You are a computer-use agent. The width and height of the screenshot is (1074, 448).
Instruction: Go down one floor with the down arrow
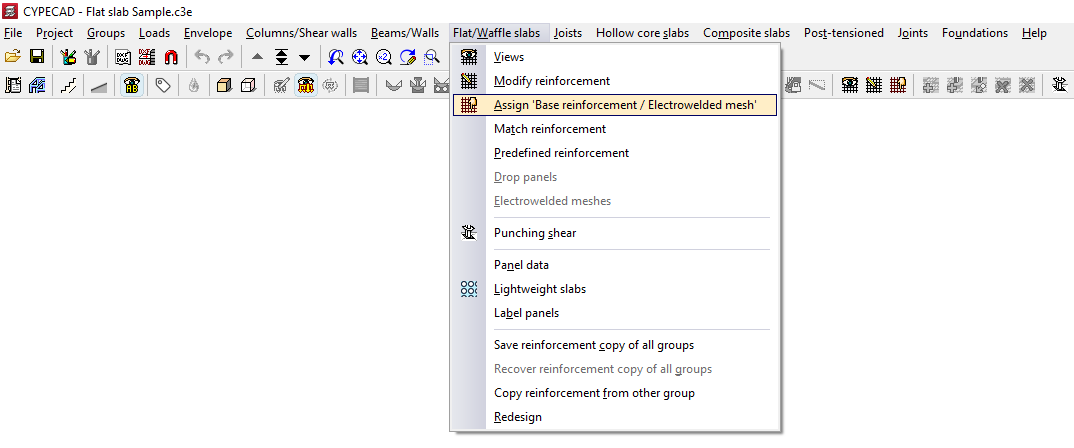point(304,57)
